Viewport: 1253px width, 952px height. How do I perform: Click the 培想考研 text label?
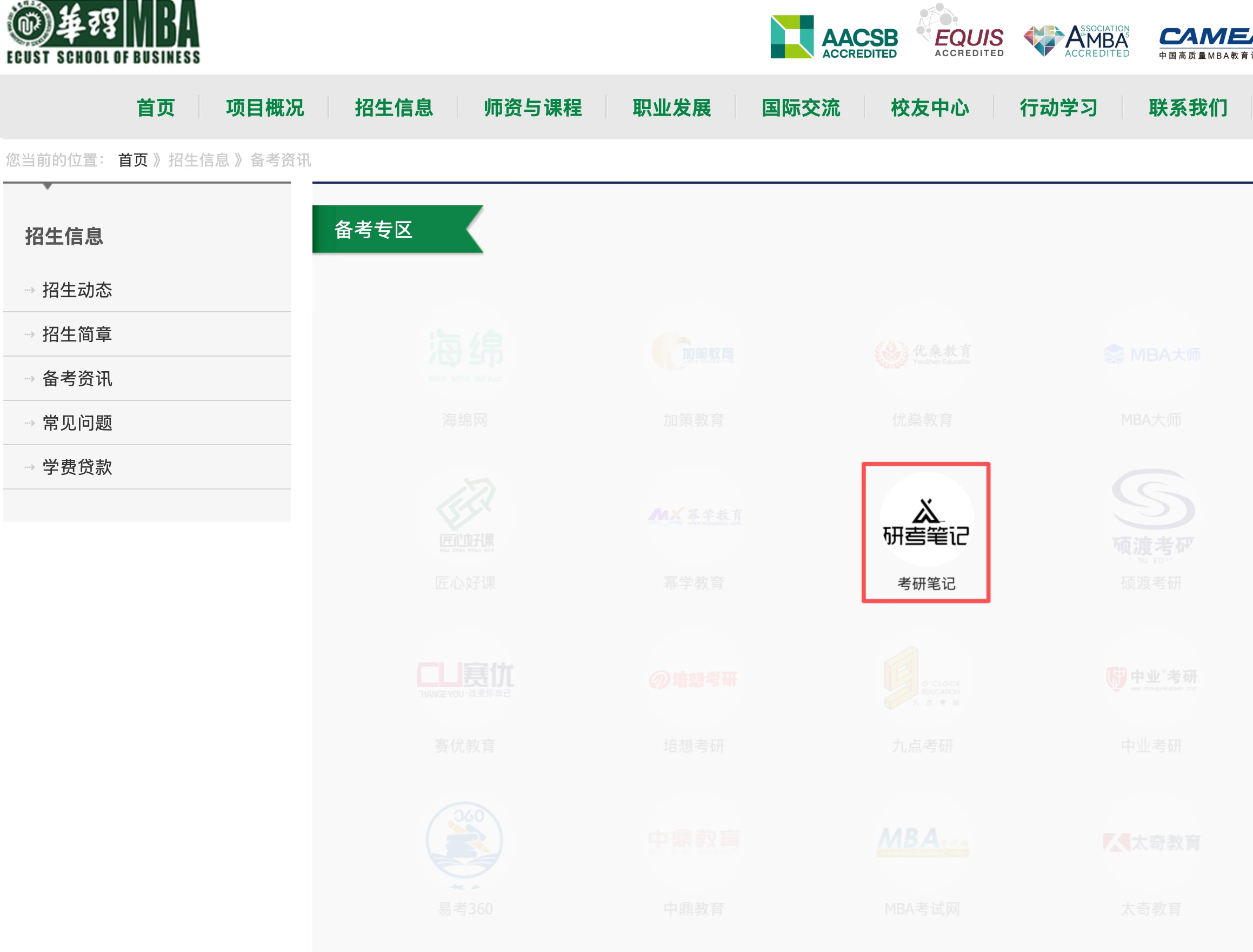tap(694, 745)
